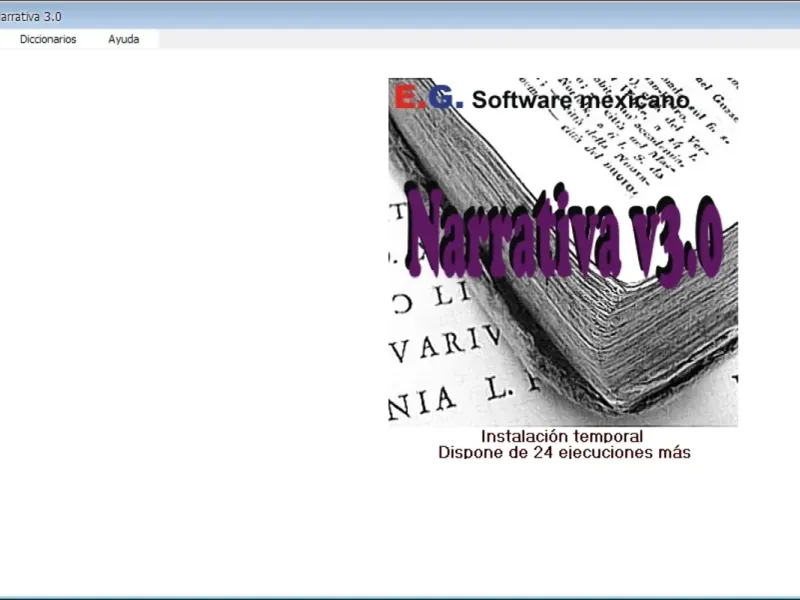This screenshot has height=600, width=800.
Task: Click the 'Software mexicano' heading text
Action: click(x=581, y=99)
